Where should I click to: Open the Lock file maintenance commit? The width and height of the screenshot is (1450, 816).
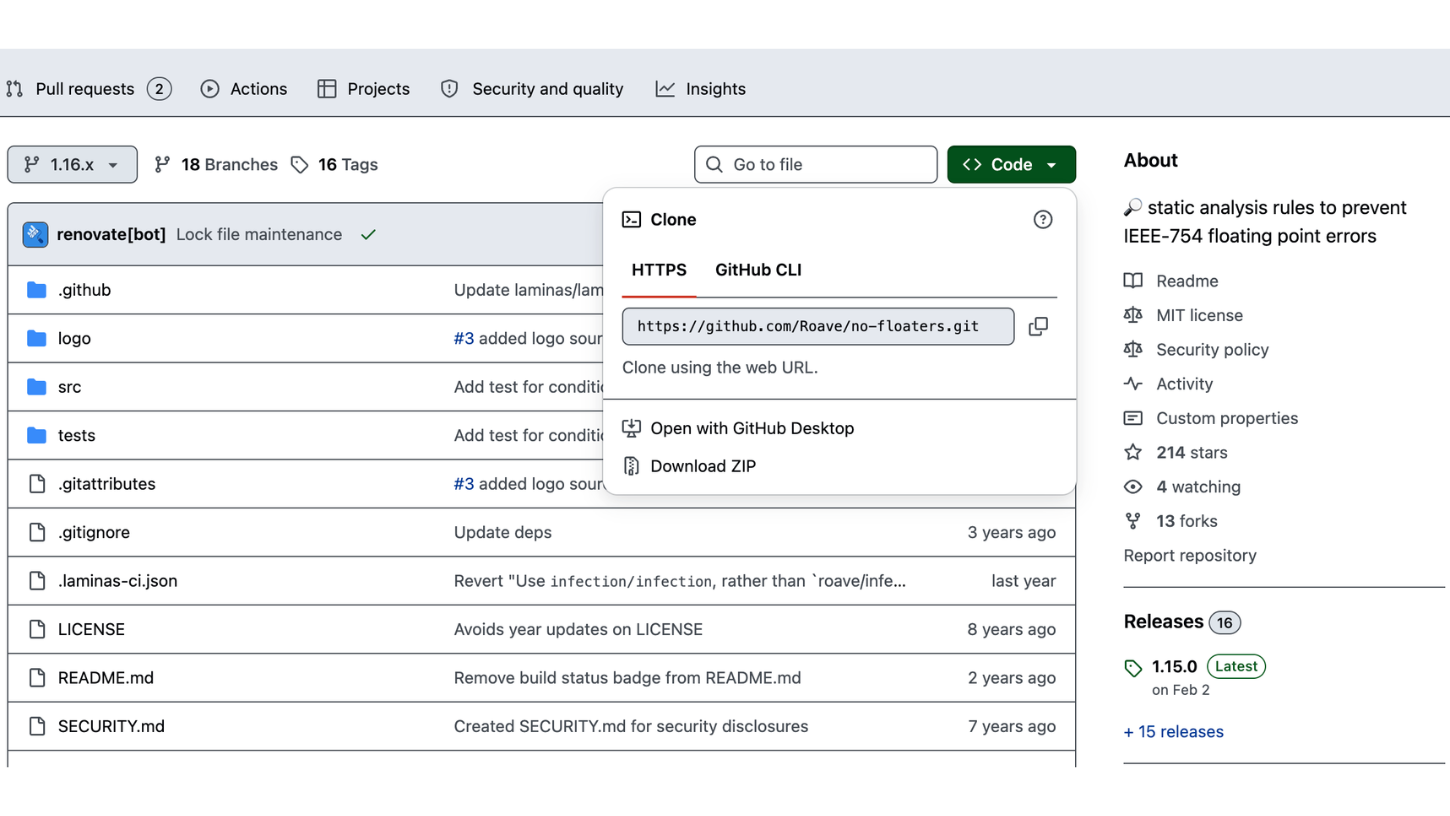259,235
